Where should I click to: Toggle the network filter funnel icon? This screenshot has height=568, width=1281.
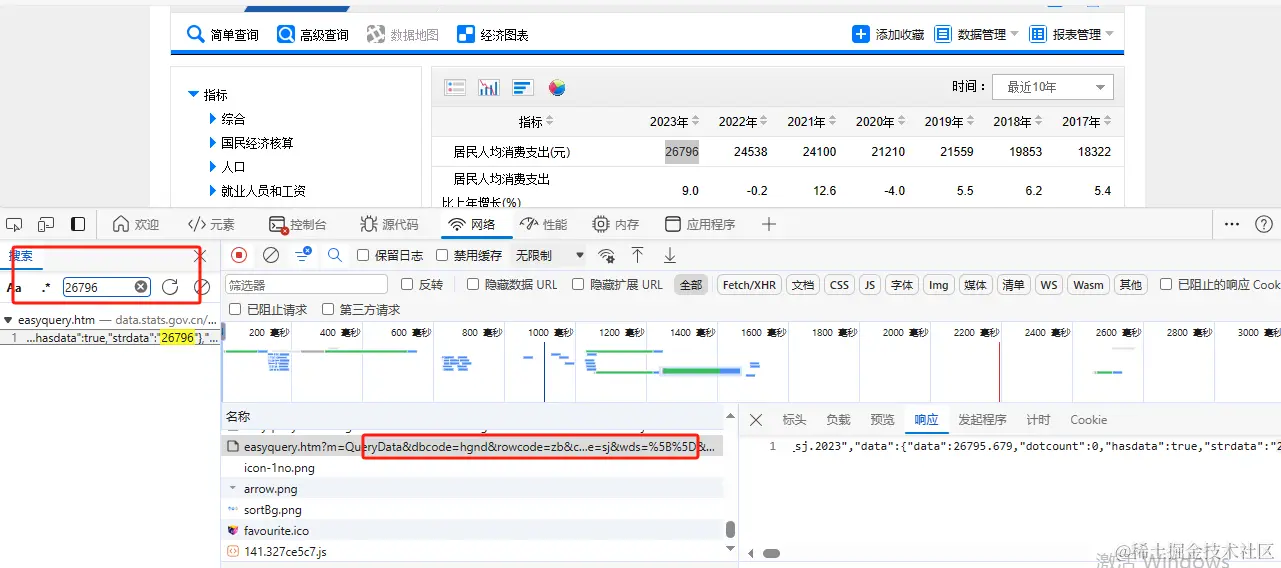(302, 255)
